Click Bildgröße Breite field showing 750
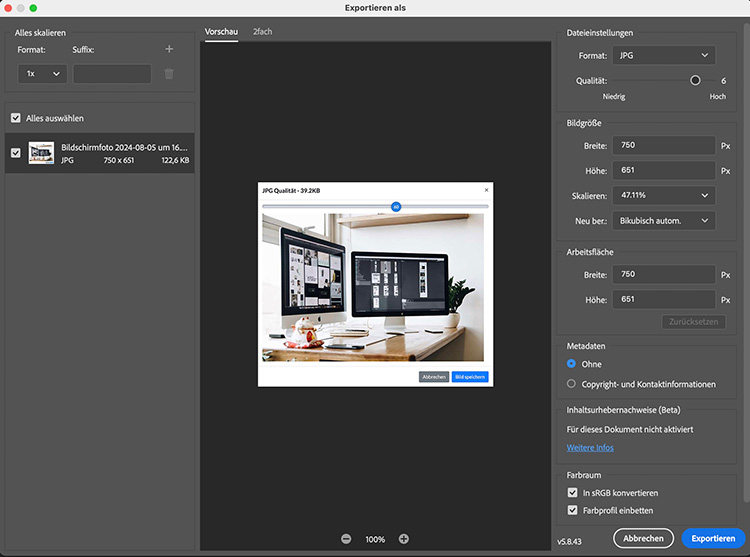Viewport: 750px width, 557px height. pos(664,145)
